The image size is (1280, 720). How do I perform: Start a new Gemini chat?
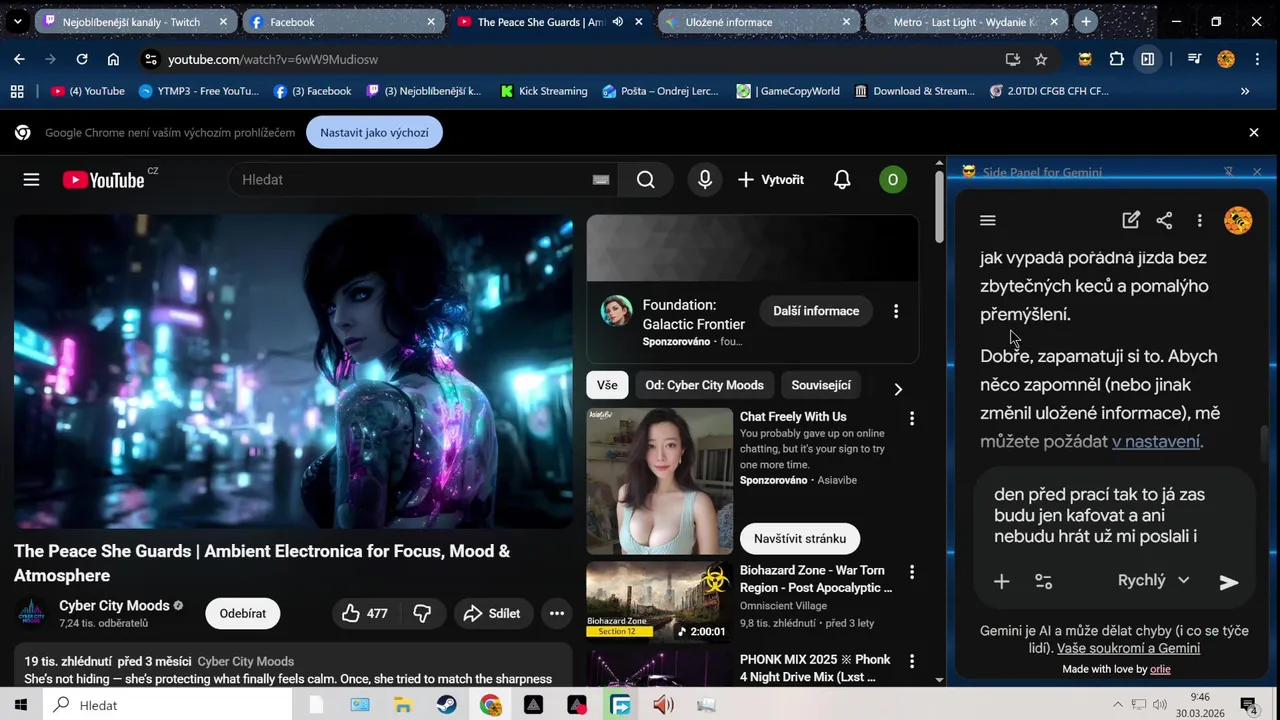(1131, 220)
